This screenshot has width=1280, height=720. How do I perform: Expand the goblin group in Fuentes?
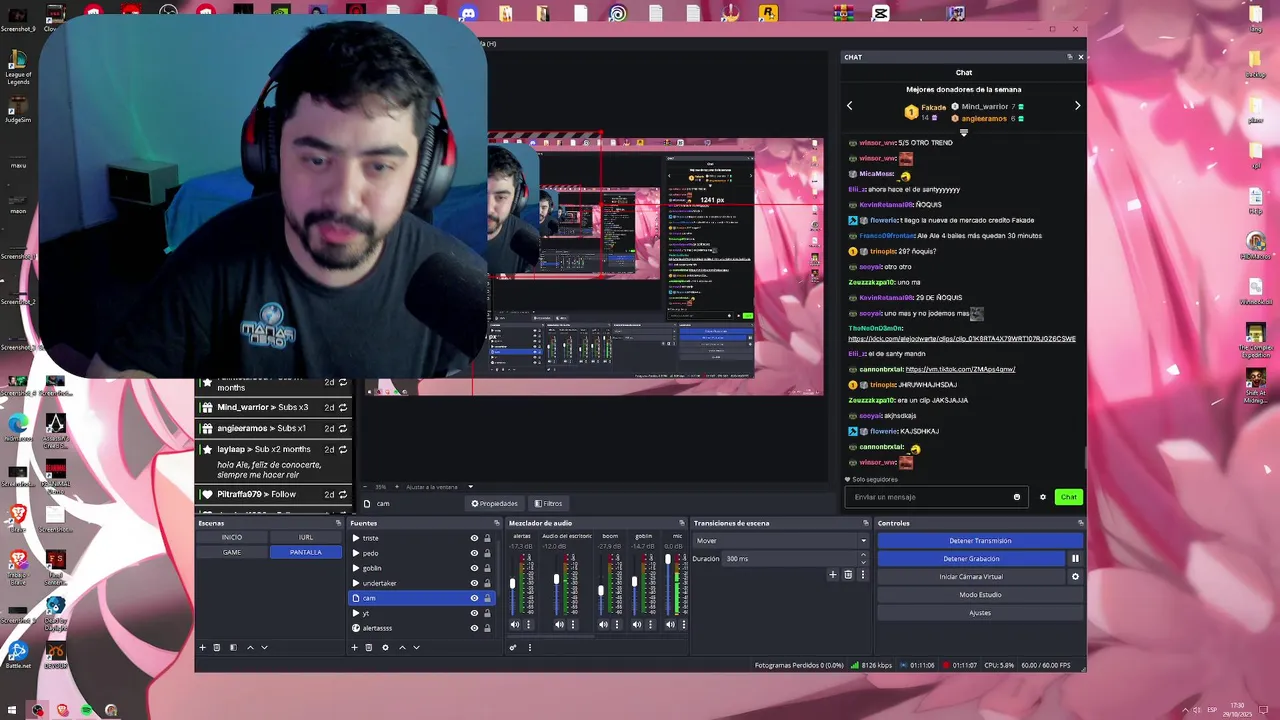[x=355, y=568]
